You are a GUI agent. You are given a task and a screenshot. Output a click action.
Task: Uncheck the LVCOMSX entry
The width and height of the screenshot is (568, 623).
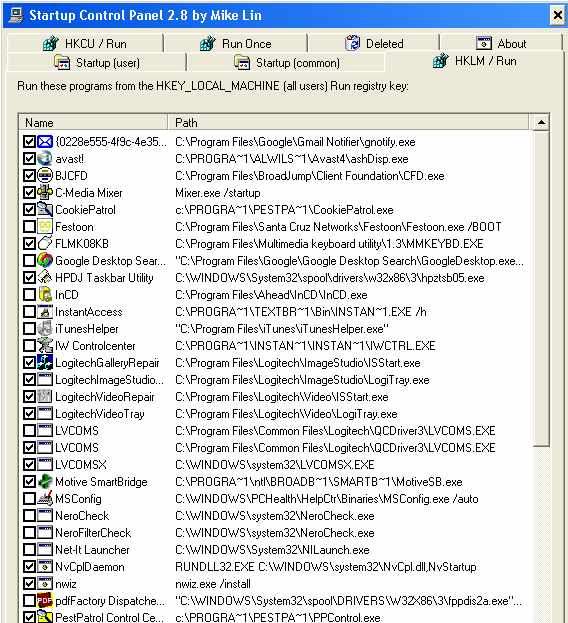point(29,464)
